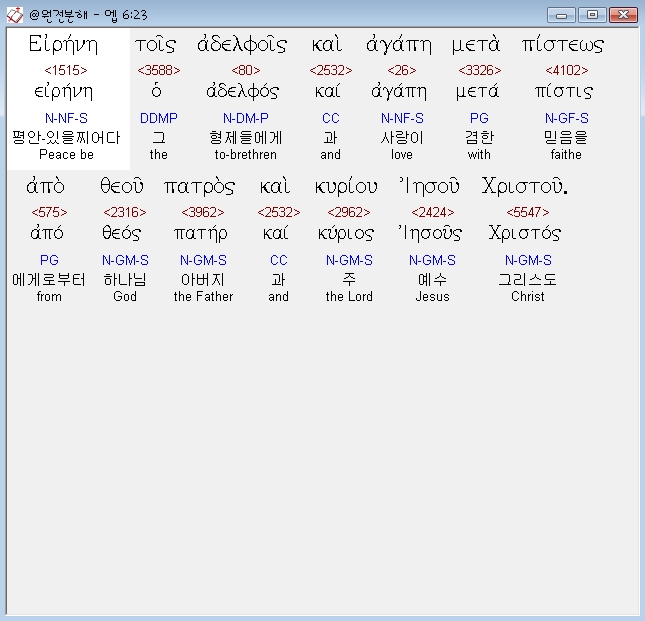Click the parsing code N-DM-P
Image resolution: width=645 pixels, height=621 pixels.
[246, 118]
